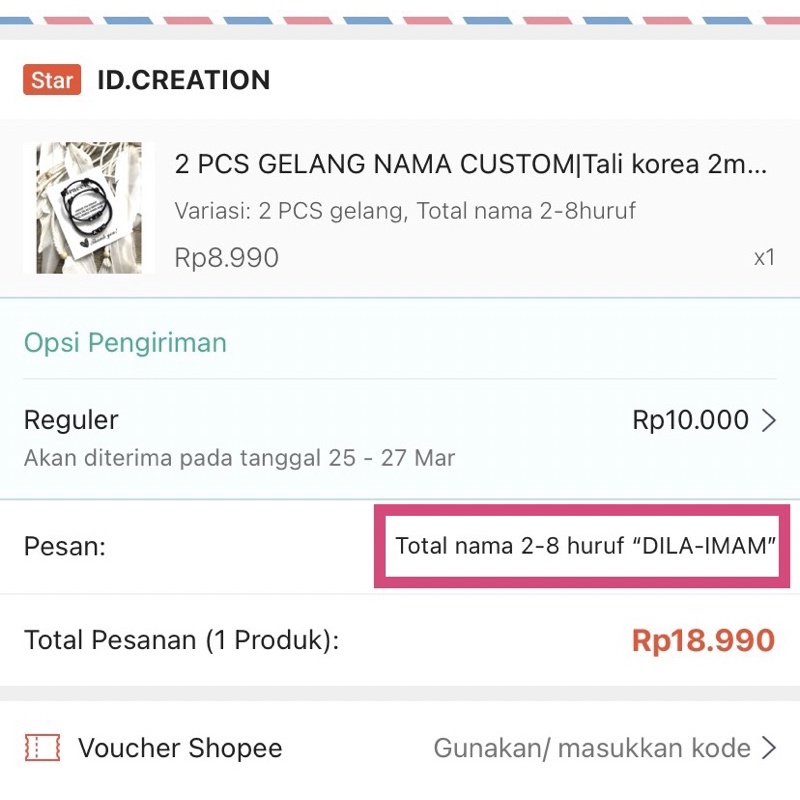This screenshot has width=800, height=800.
Task: Tap the Pesan label
Action: 64,547
